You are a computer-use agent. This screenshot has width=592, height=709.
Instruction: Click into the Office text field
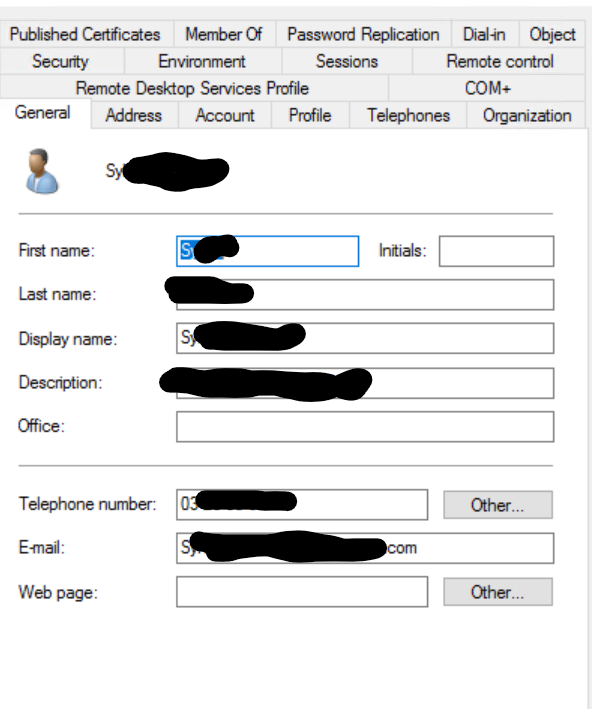click(x=365, y=426)
